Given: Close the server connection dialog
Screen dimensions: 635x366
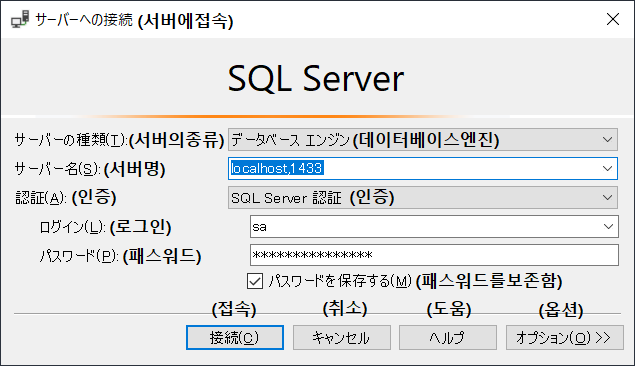Looking at the screenshot, I should point(613,19).
